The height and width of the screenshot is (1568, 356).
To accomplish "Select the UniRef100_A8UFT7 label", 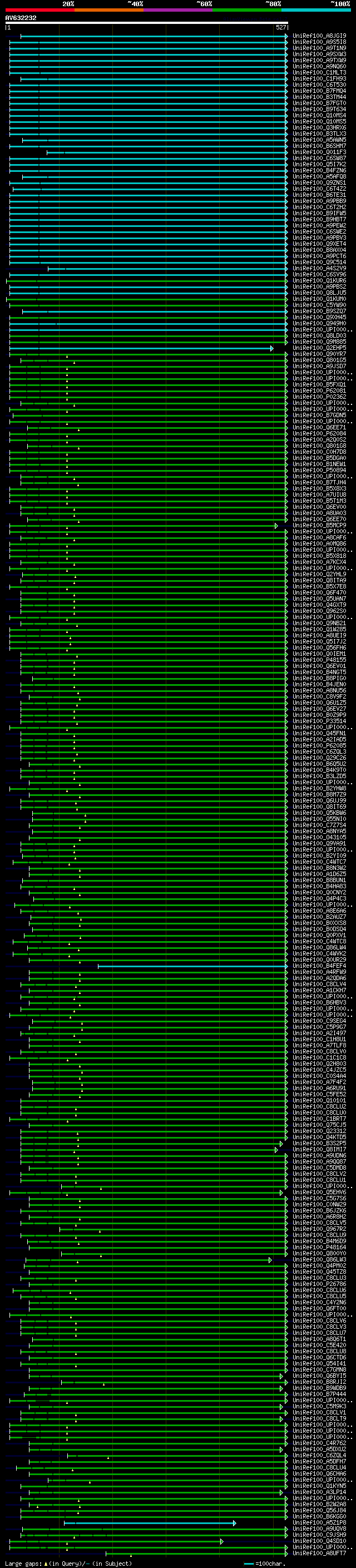I will 319,1554.
